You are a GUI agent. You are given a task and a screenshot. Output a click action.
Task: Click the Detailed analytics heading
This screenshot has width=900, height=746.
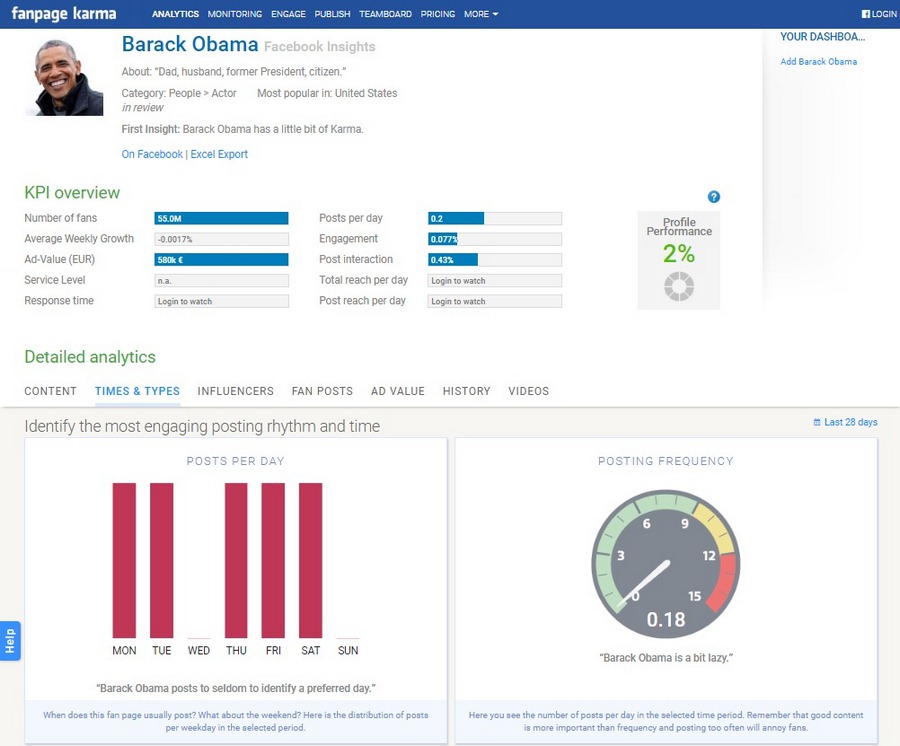tap(90, 357)
